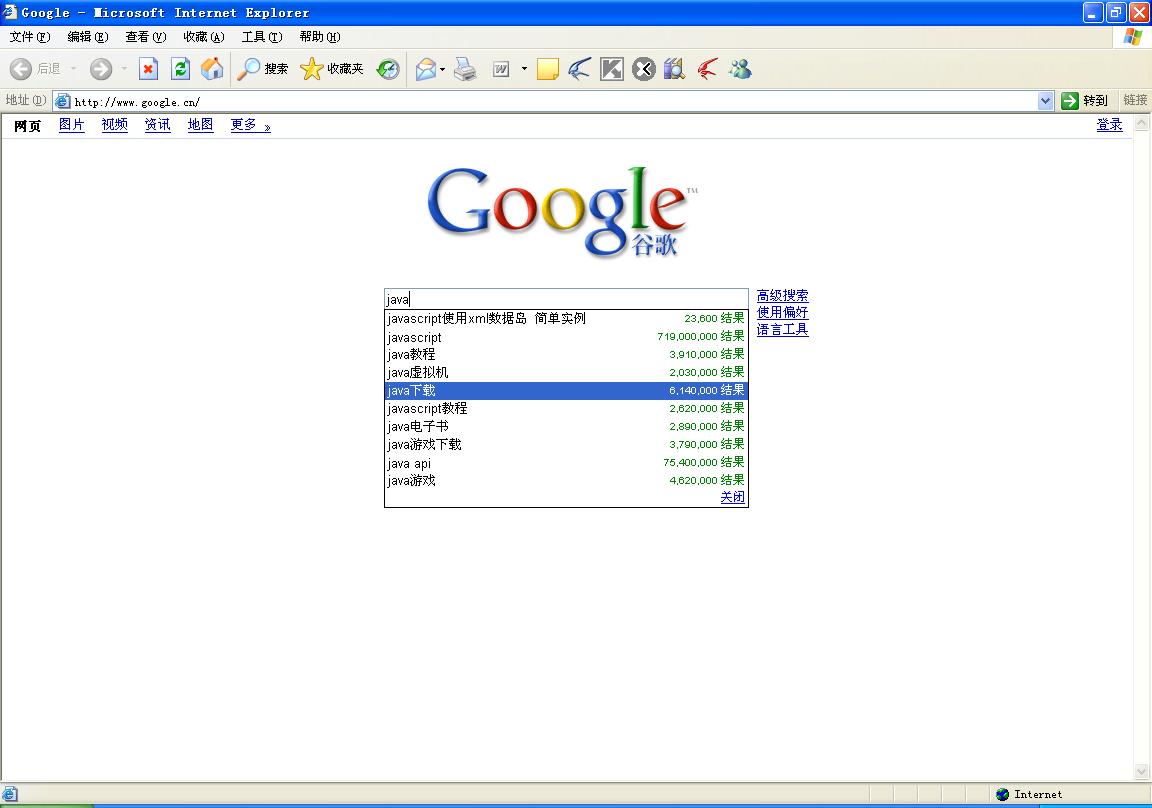Open the 图片 images link
The width and height of the screenshot is (1152, 808).
tap(71, 125)
